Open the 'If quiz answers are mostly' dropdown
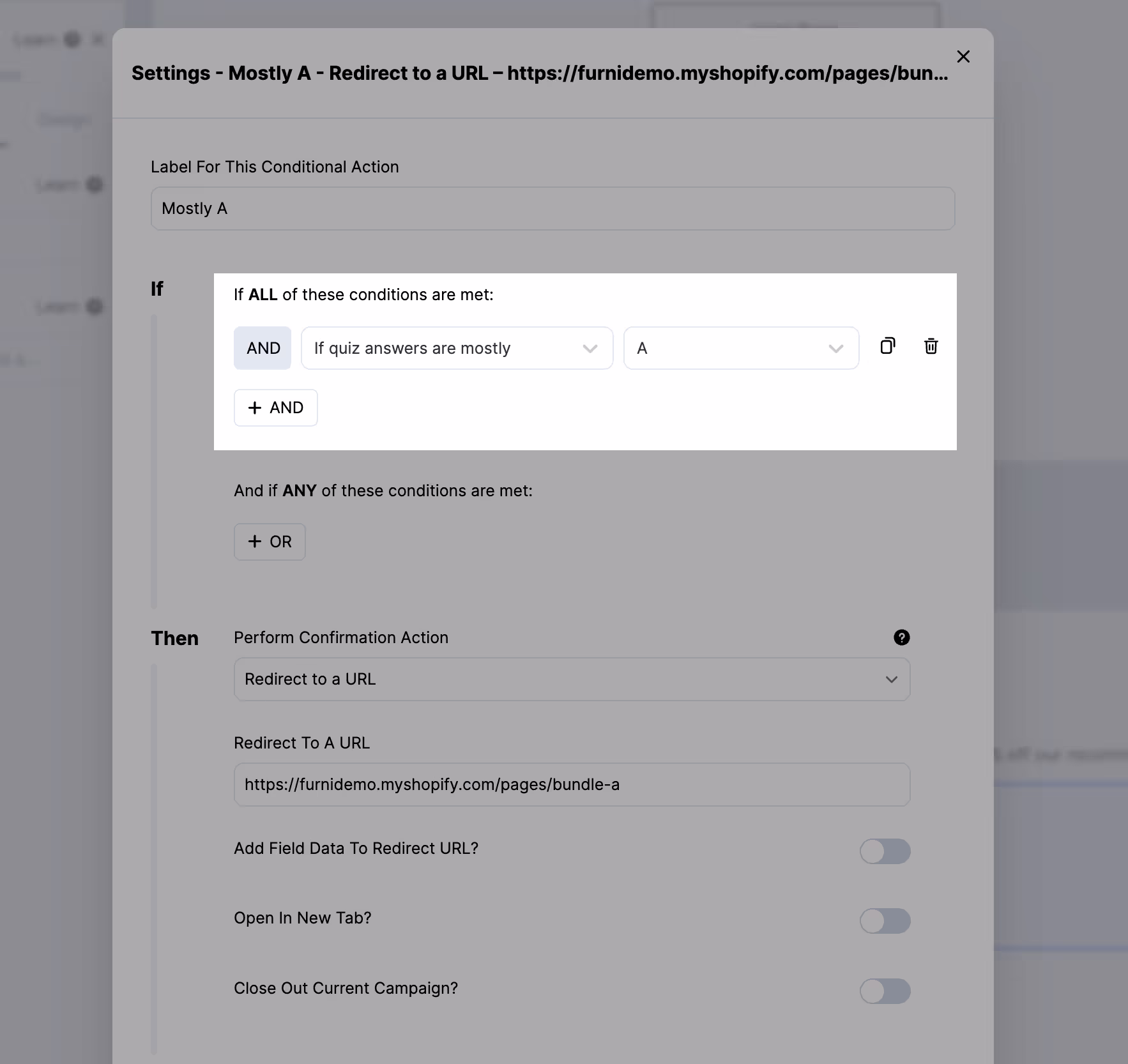The width and height of the screenshot is (1128, 1064). tap(457, 348)
